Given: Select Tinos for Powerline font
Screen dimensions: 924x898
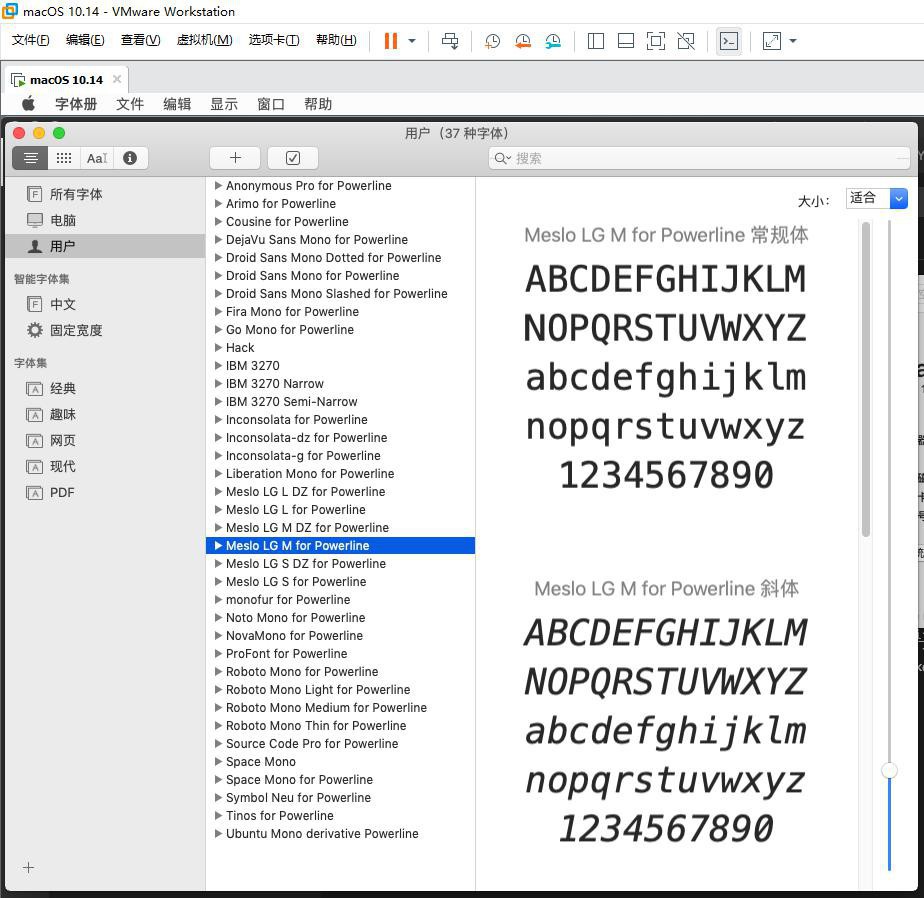Looking at the screenshot, I should tap(340, 816).
